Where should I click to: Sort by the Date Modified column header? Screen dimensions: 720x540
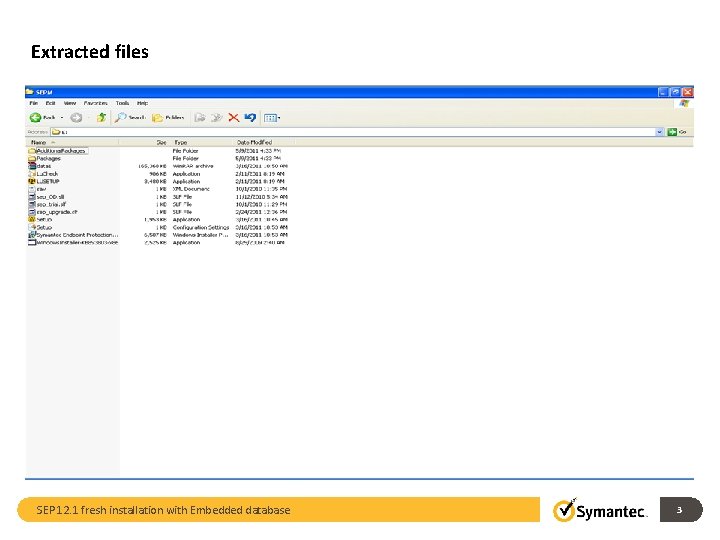tap(264, 142)
